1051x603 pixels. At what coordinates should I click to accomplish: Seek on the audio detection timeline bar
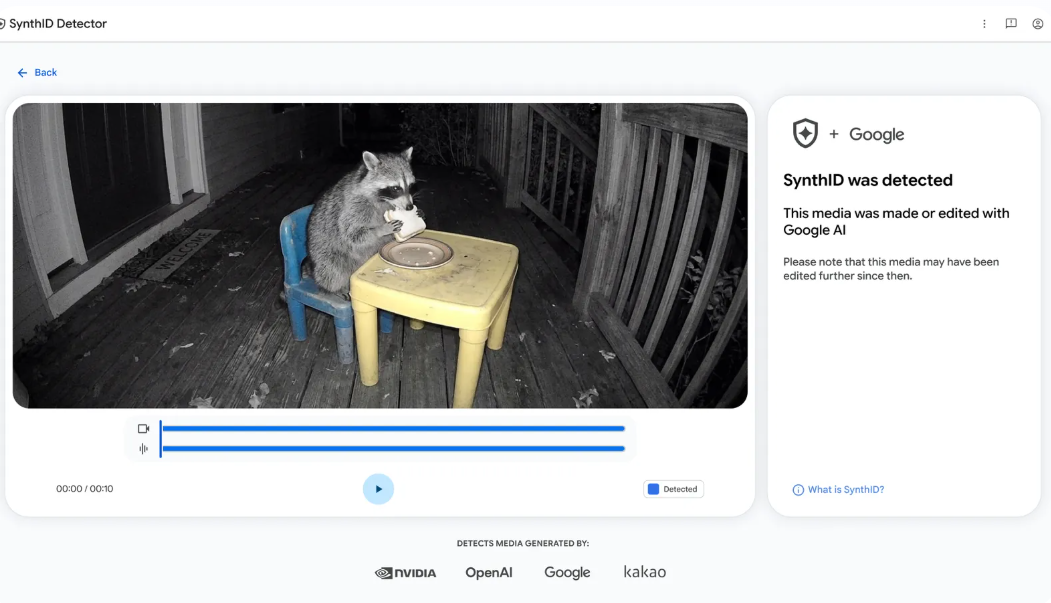(x=393, y=449)
